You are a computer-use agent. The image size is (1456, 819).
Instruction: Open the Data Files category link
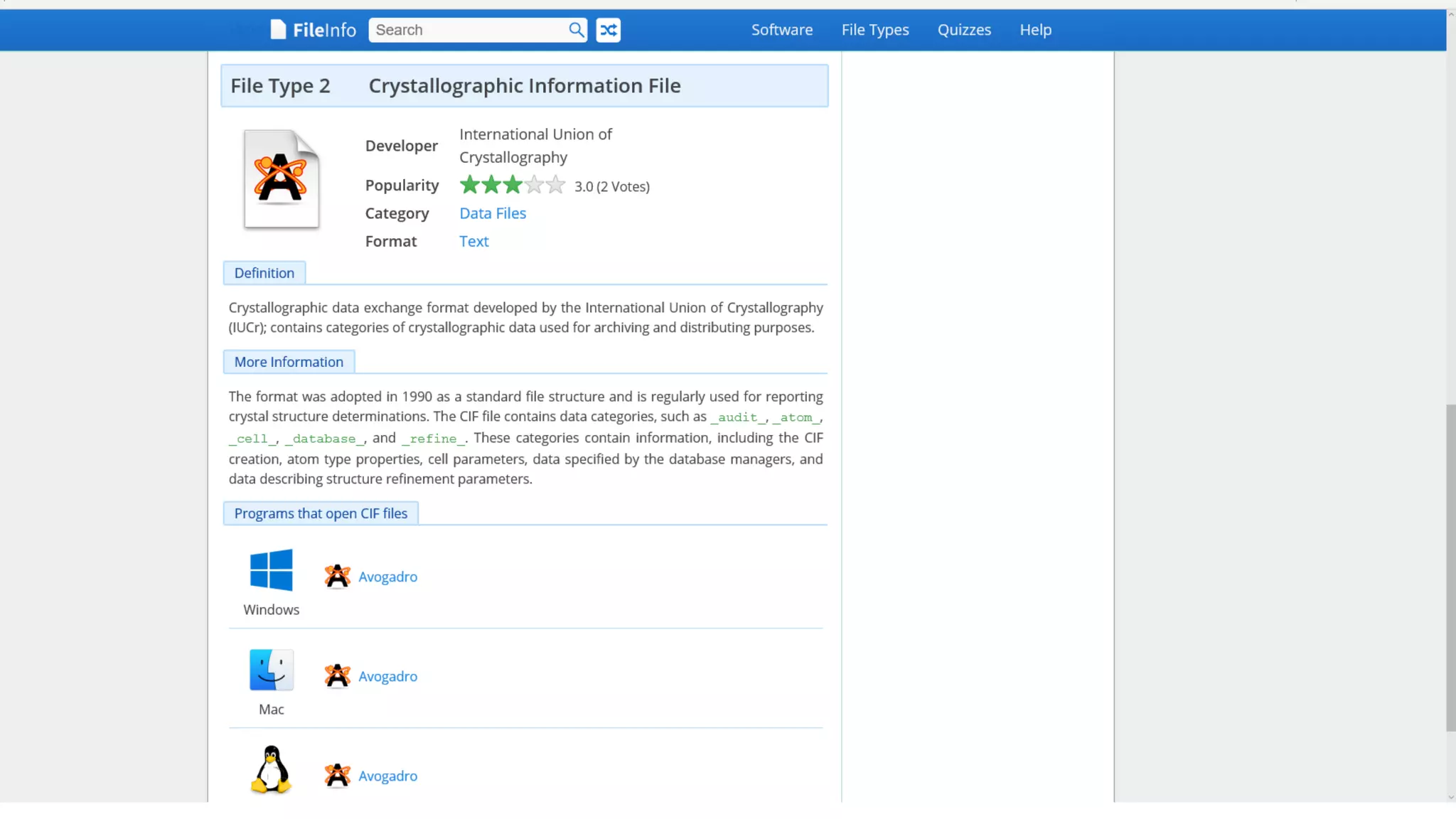[x=492, y=213]
